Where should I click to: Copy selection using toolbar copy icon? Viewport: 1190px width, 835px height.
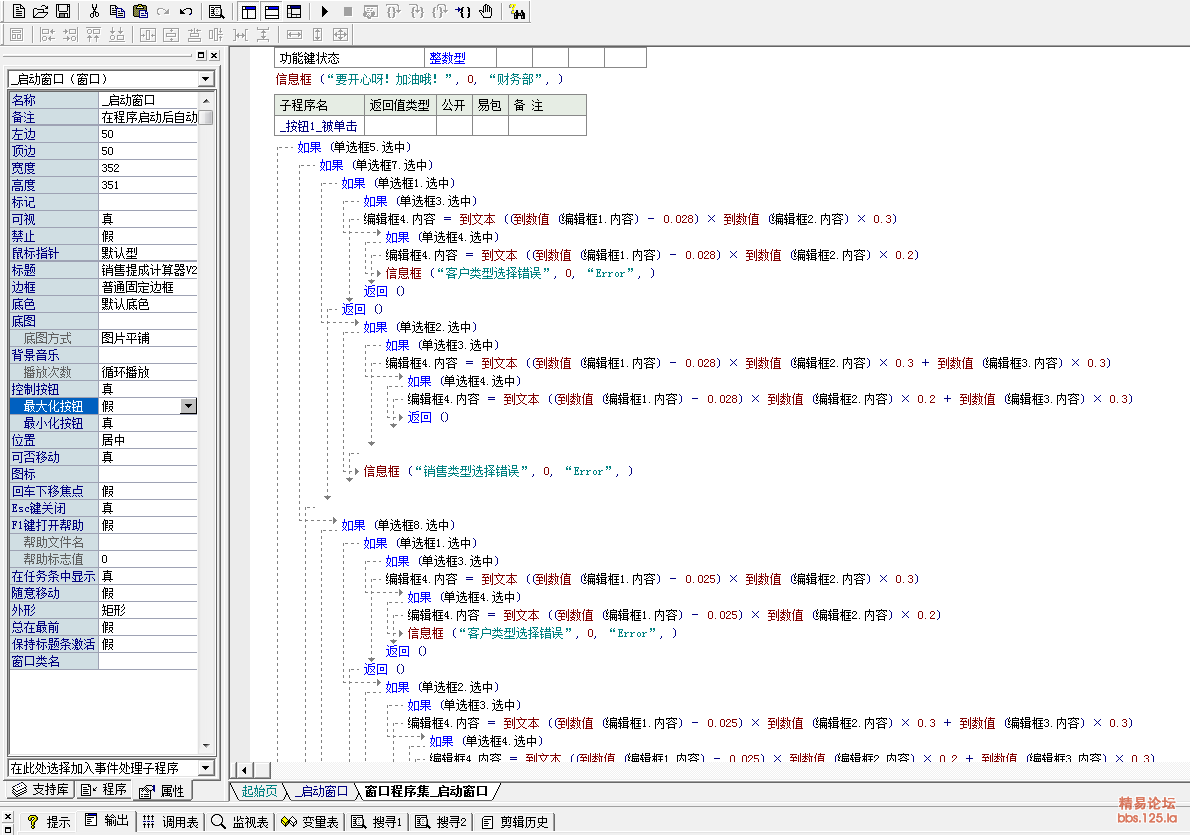point(117,11)
